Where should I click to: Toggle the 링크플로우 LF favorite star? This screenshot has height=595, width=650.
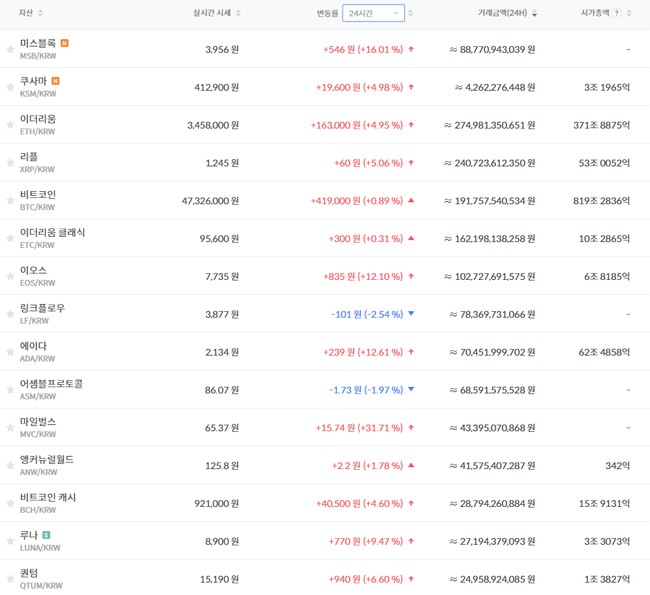point(10,314)
